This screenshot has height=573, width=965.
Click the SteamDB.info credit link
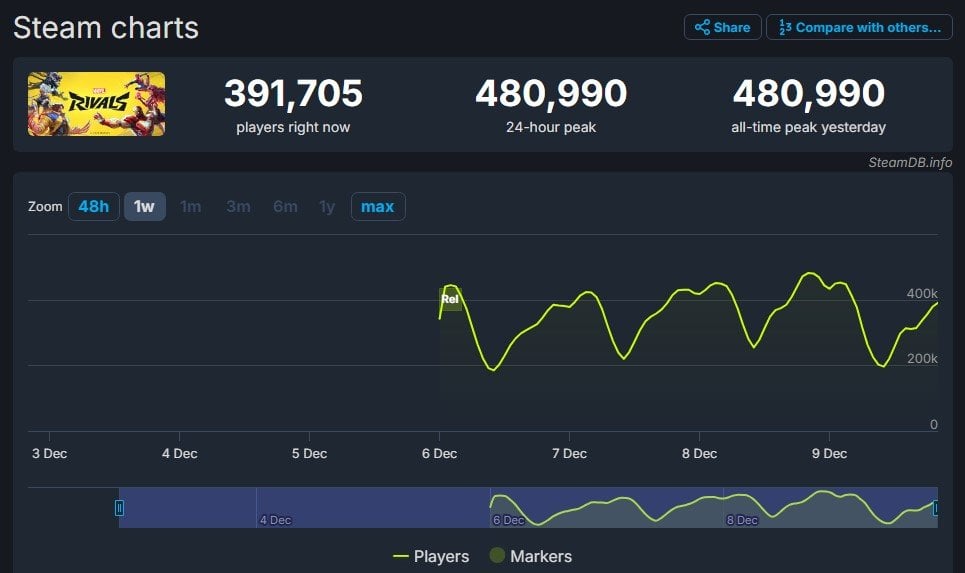pyautogui.click(x=910, y=162)
